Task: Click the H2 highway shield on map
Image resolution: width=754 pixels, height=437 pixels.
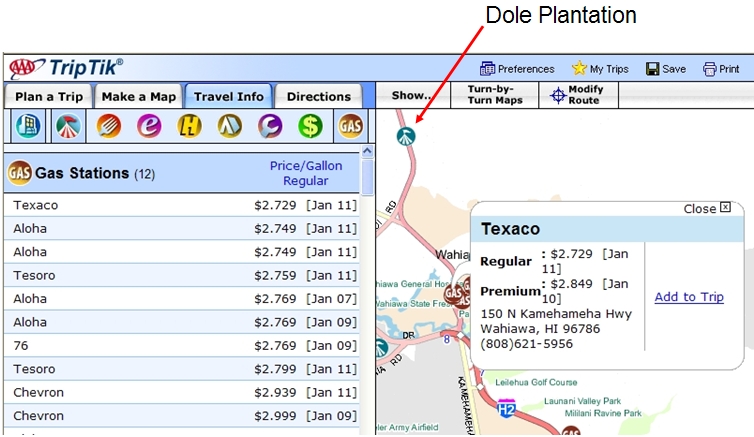Action: tap(506, 409)
